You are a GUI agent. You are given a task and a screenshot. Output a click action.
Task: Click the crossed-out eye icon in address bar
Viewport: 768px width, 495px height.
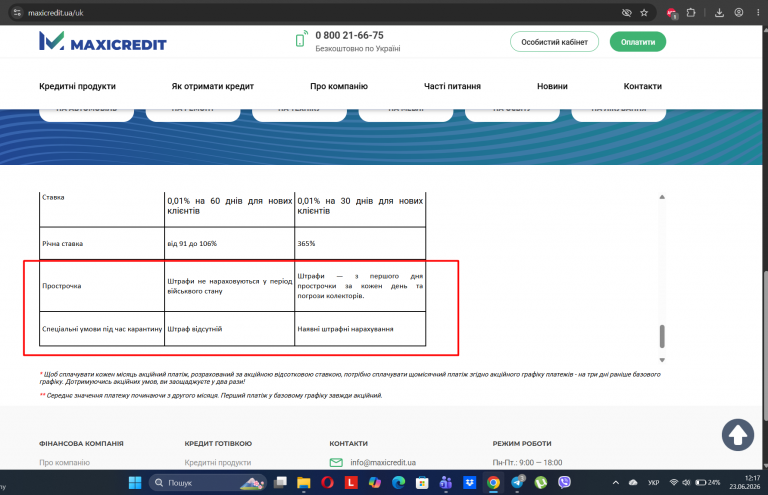click(626, 13)
